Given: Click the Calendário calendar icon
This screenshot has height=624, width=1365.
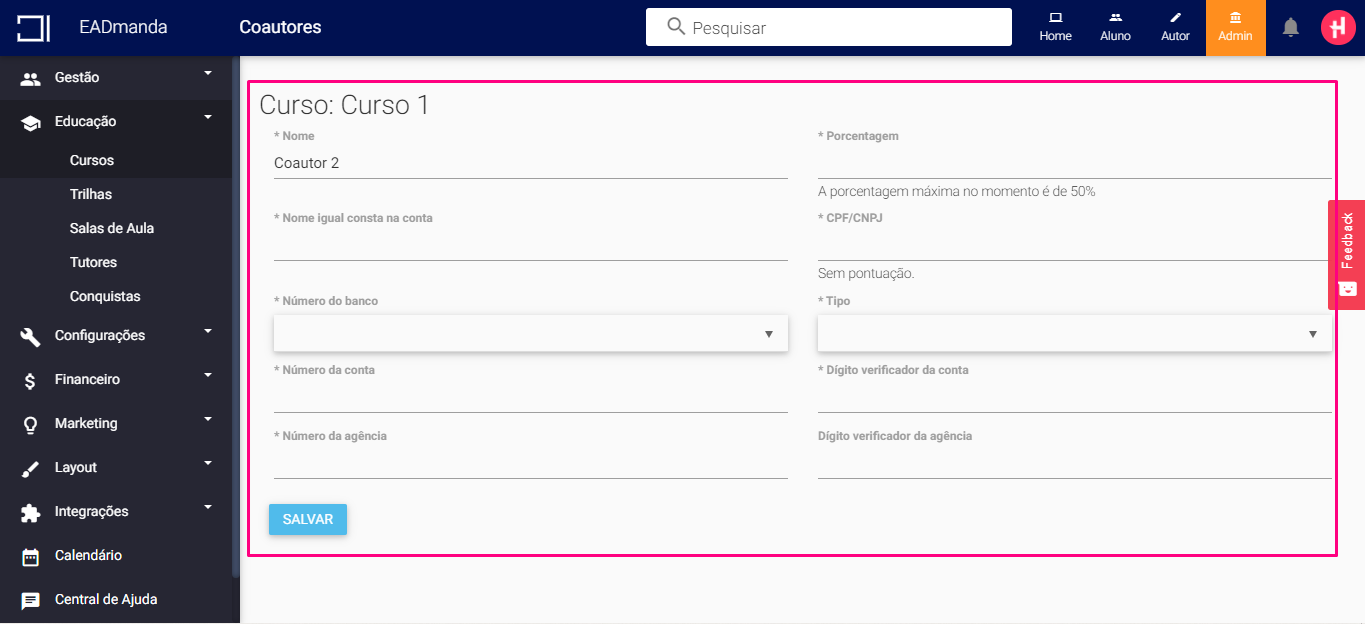Looking at the screenshot, I should [x=31, y=556].
